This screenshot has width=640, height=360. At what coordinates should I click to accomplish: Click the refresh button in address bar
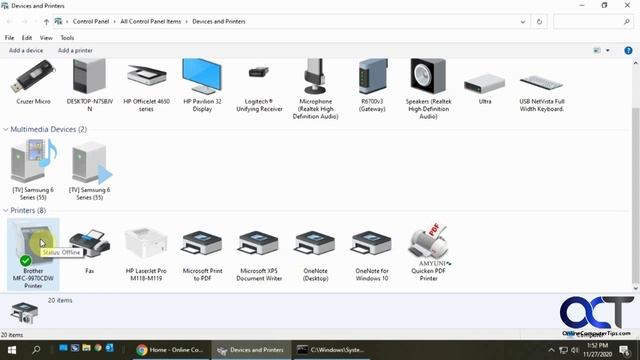tap(539, 22)
